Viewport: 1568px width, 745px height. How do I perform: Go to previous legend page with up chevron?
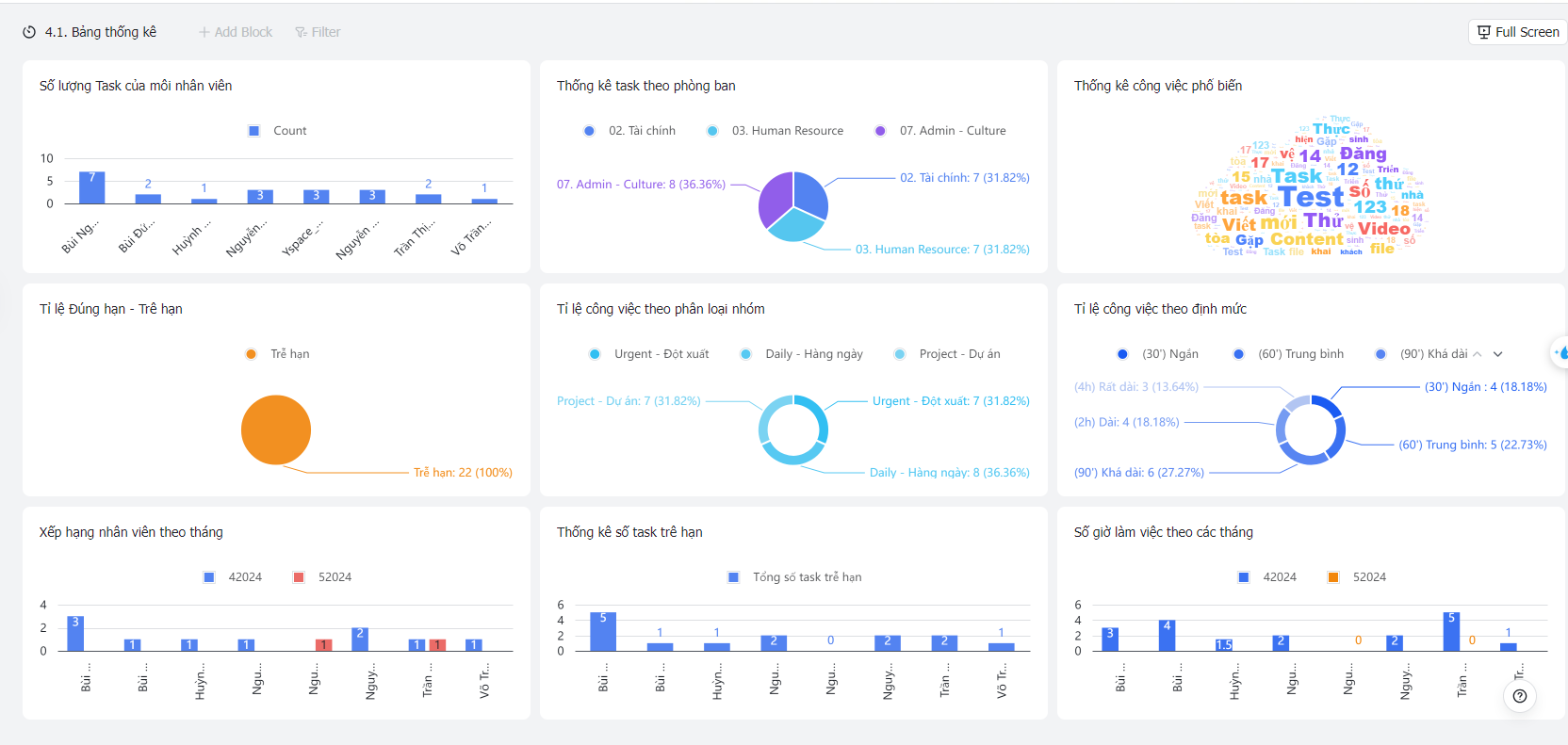coord(1478,354)
